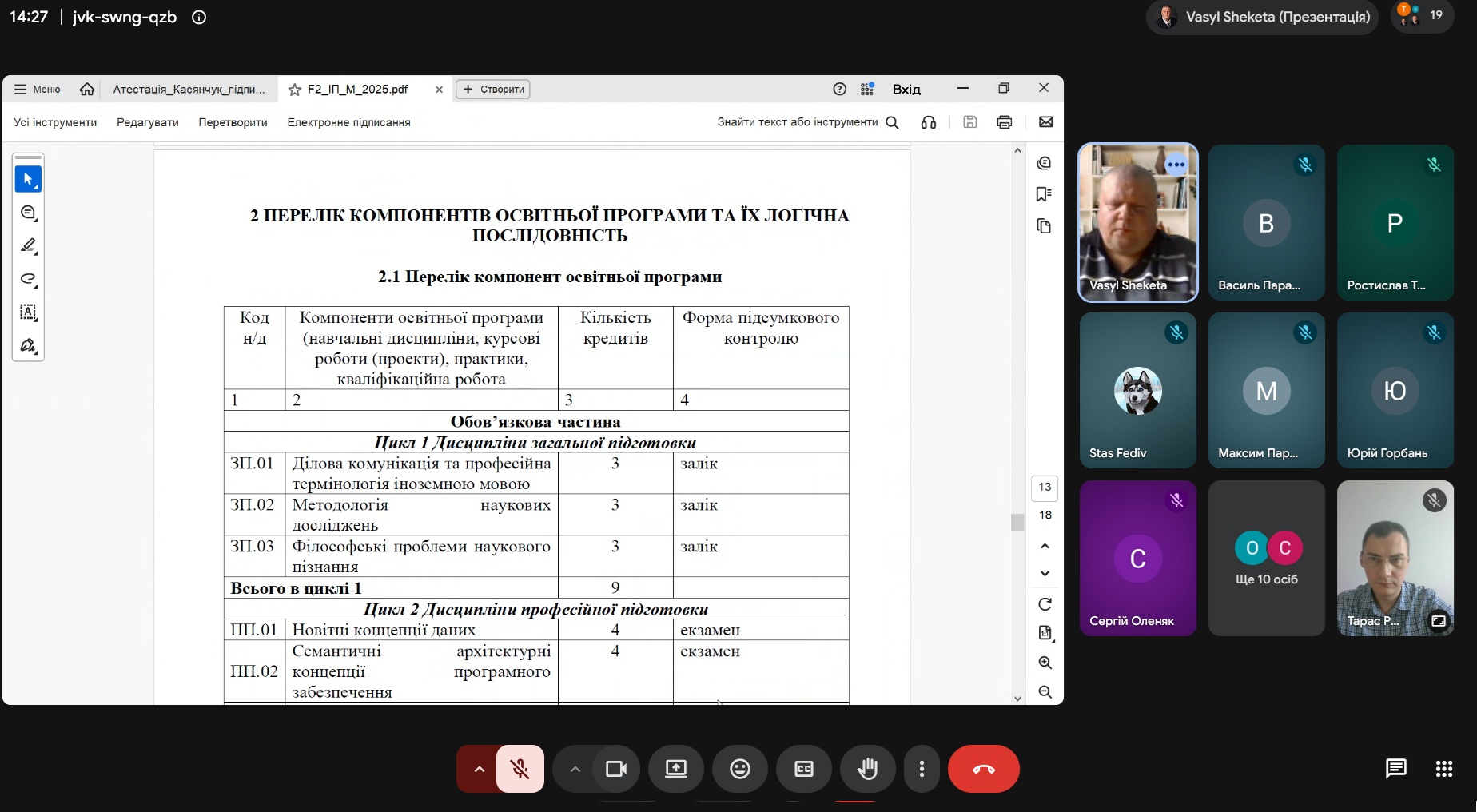Screen dimensions: 1477x812
Task: Lower the raised hand
Action: 868,769
